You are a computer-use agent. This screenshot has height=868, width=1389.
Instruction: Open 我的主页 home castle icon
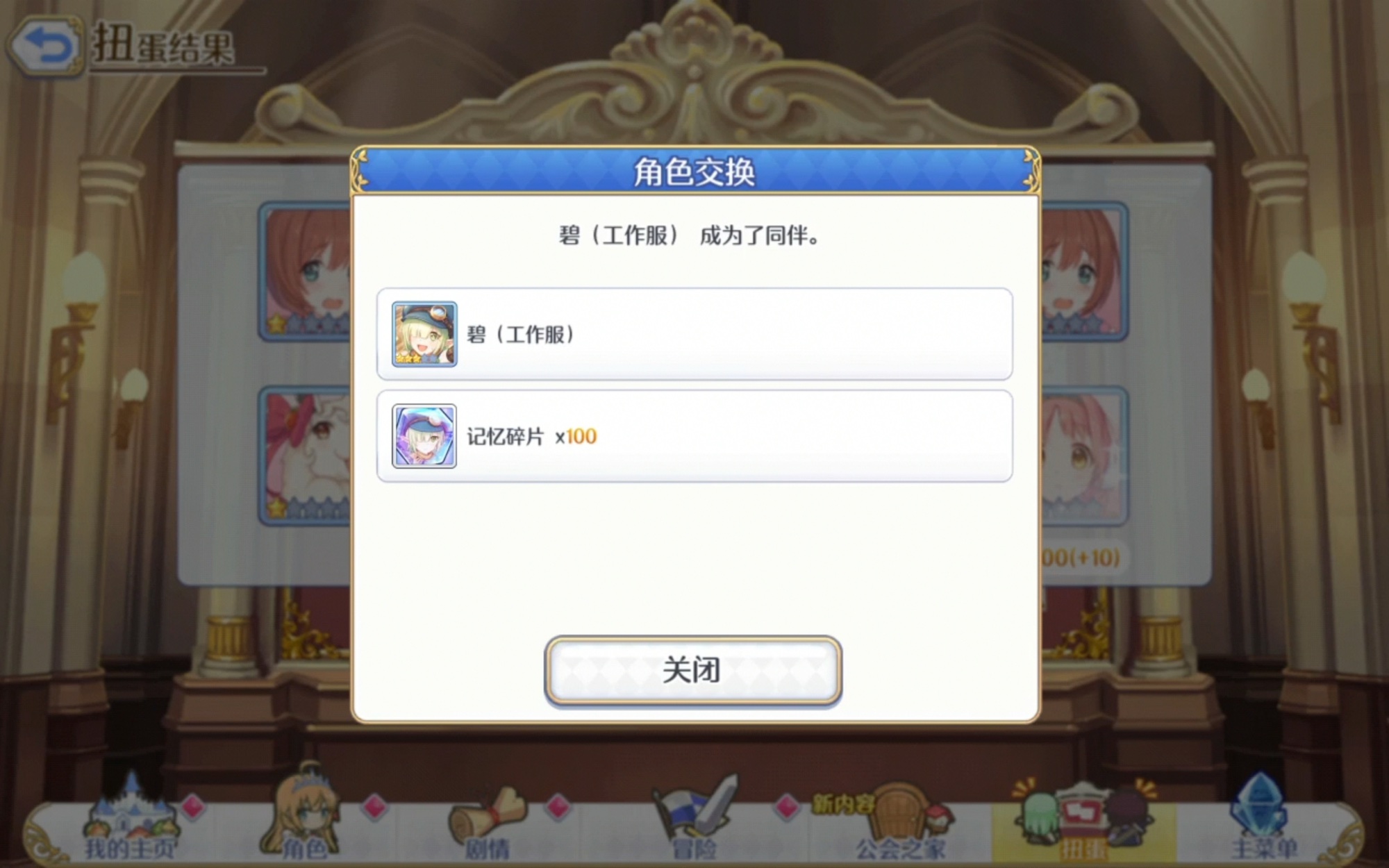pos(131,819)
